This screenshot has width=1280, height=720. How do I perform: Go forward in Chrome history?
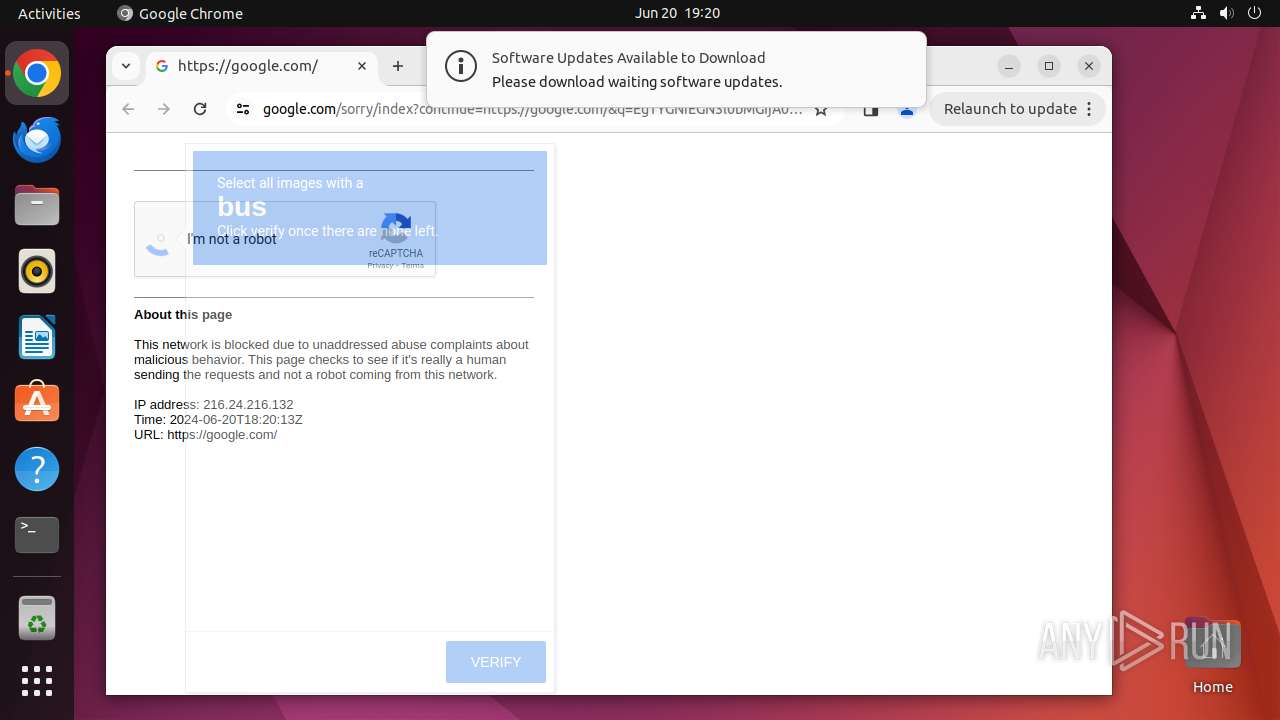pyautogui.click(x=164, y=109)
